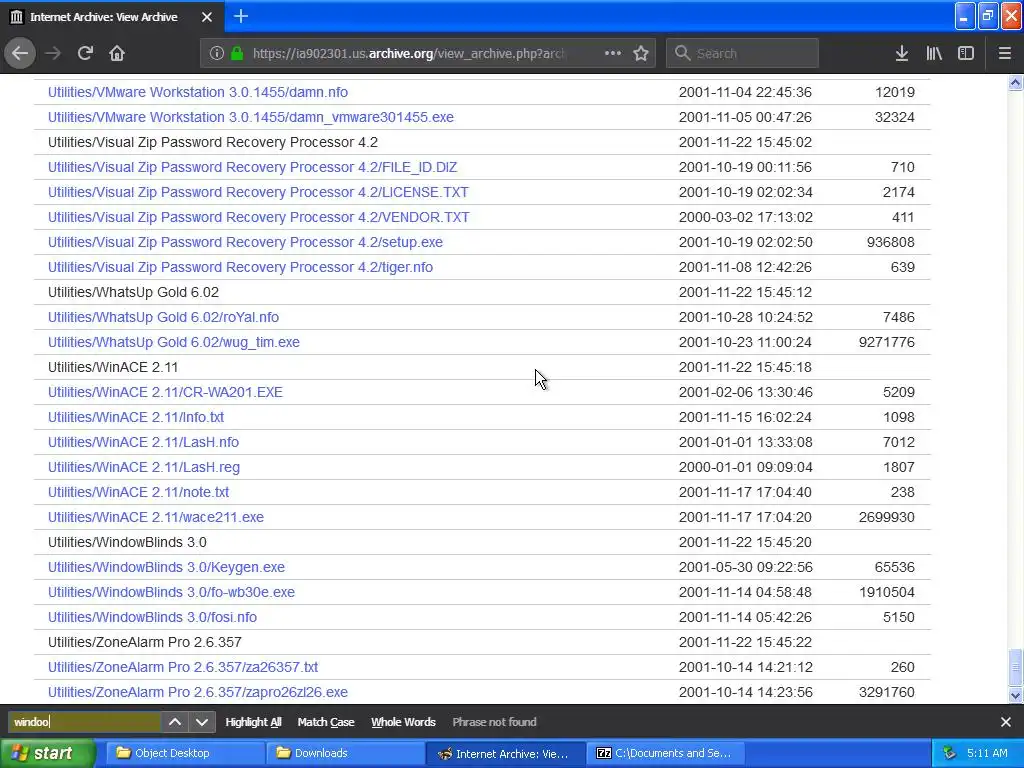Image resolution: width=1024 pixels, height=768 pixels.
Task: Open the Downloads arrow in the toolbar
Action: pyautogui.click(x=902, y=53)
